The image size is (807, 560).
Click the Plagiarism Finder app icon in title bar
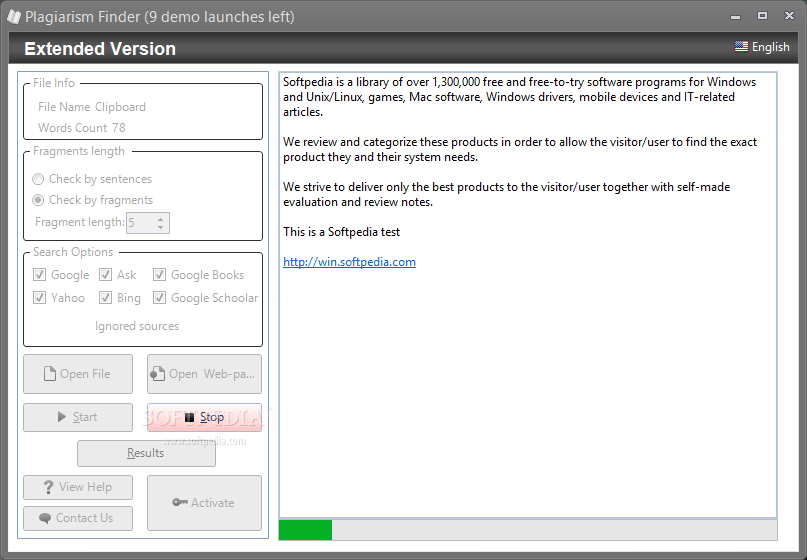pyautogui.click(x=14, y=16)
